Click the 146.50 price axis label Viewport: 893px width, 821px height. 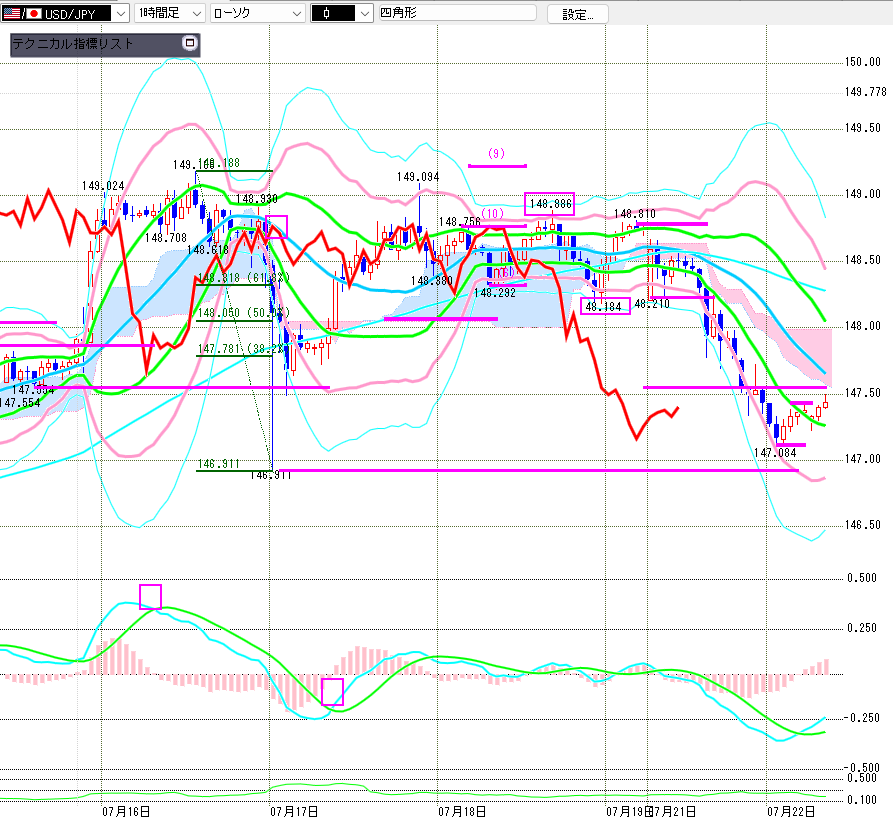pyautogui.click(x=862, y=524)
